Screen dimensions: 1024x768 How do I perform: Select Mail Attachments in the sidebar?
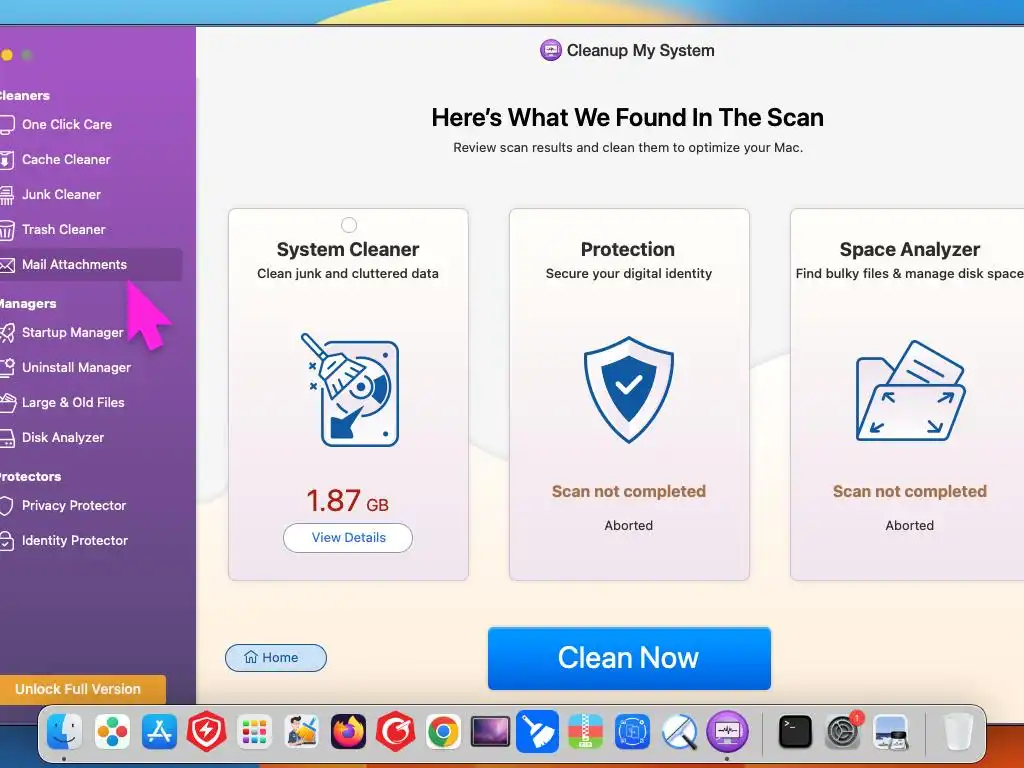click(x=74, y=264)
